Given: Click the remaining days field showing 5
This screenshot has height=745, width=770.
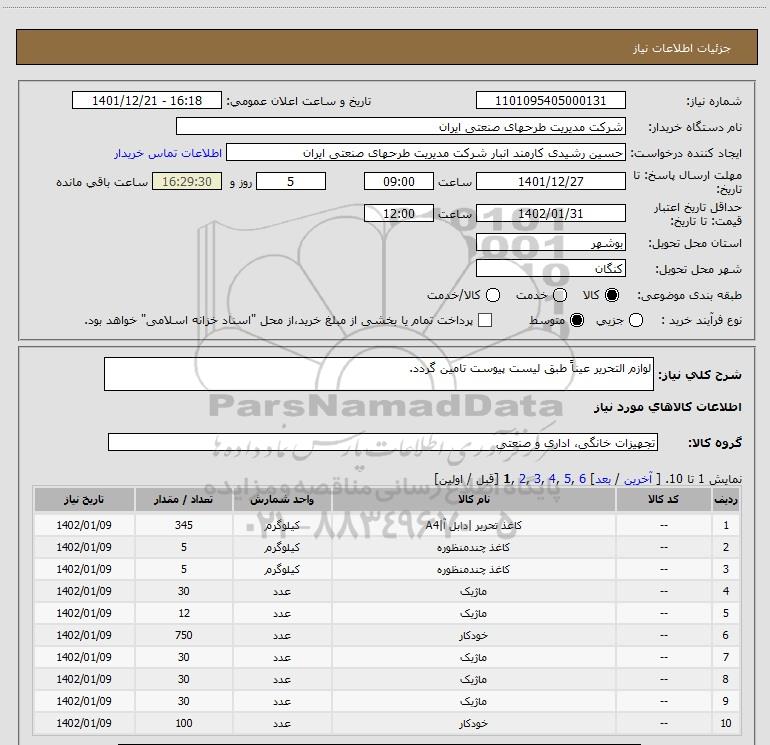Looking at the screenshot, I should point(291,181).
